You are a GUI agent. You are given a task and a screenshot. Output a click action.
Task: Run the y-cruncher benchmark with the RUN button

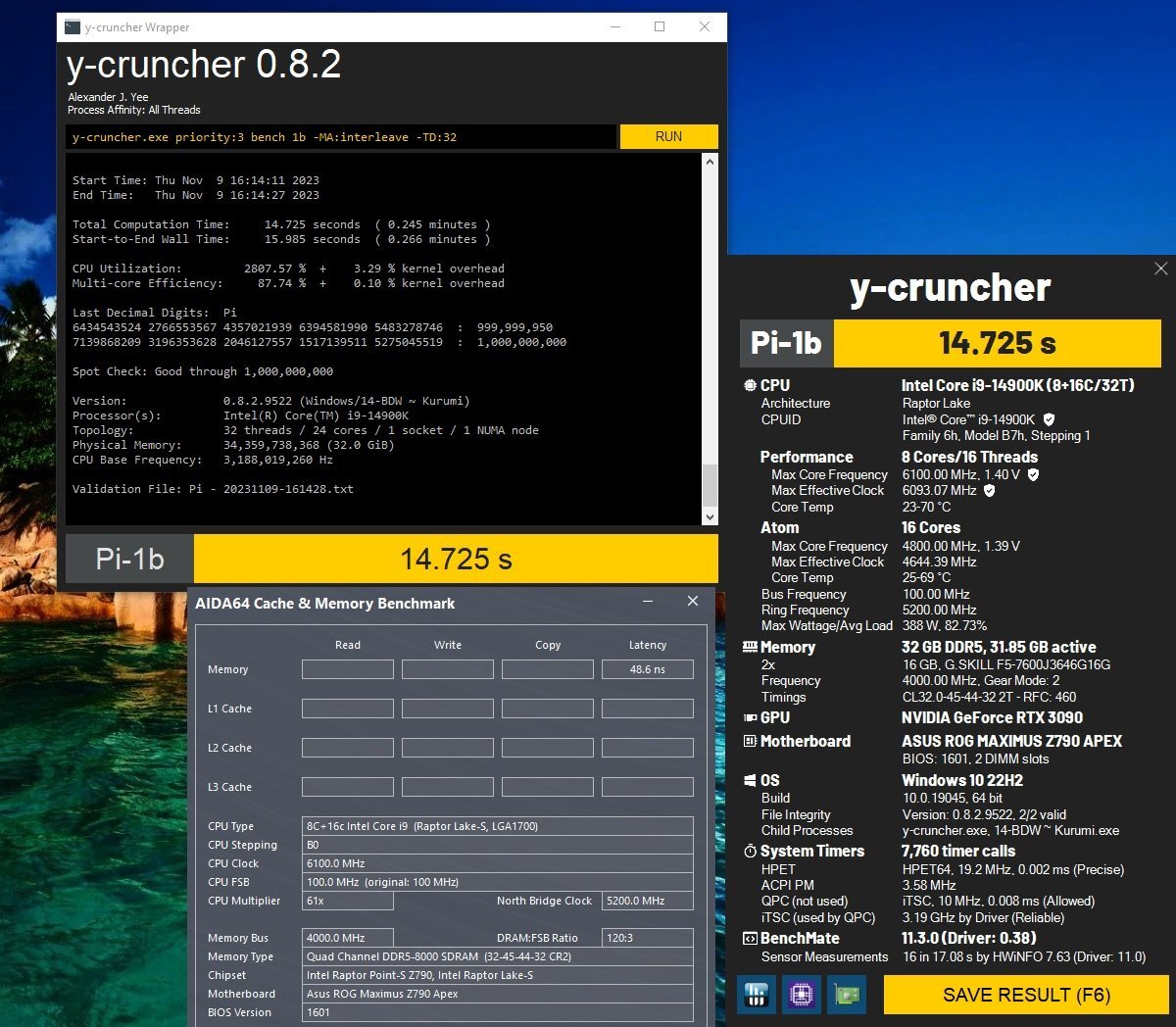[669, 136]
